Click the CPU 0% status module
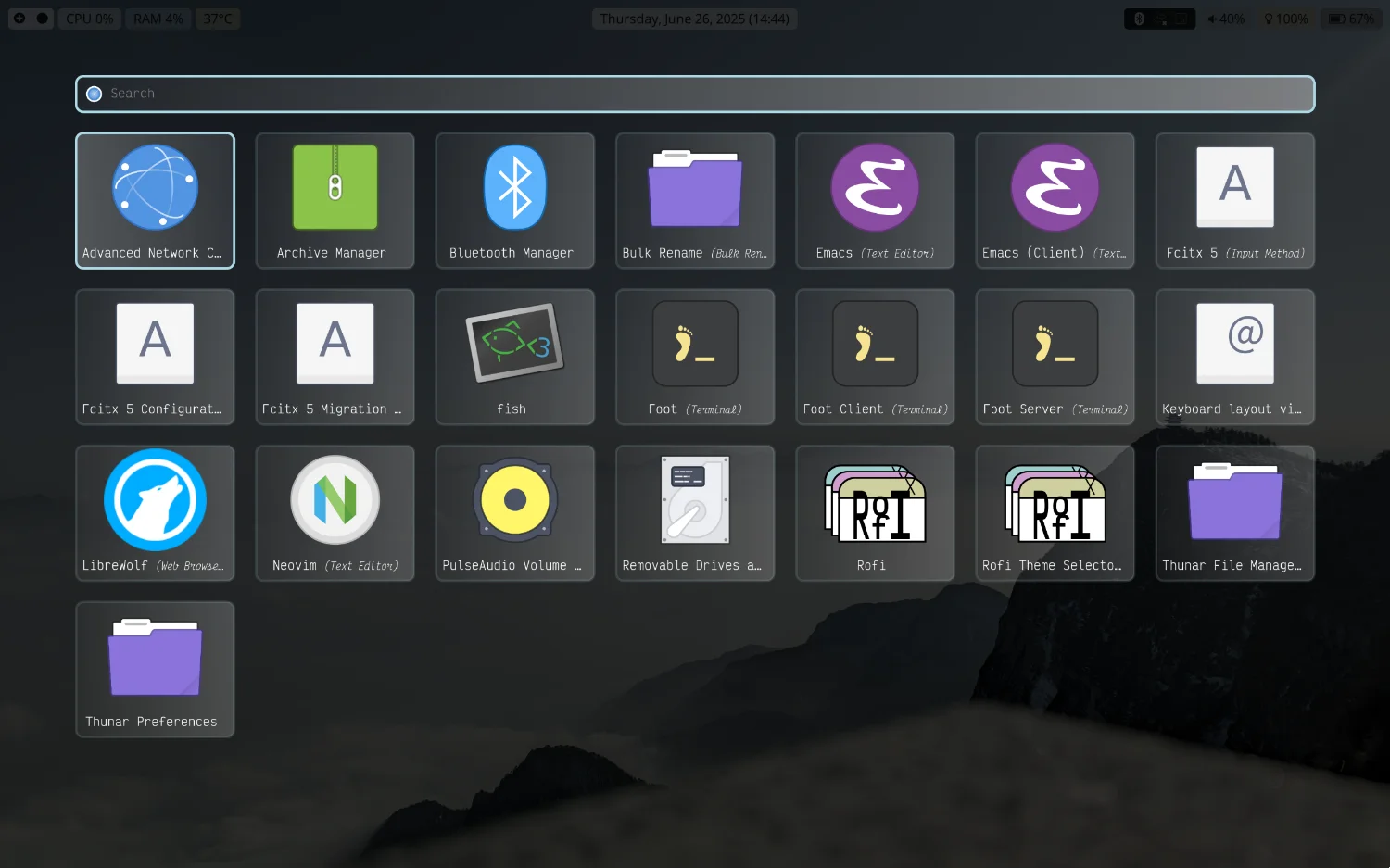The height and width of the screenshot is (868, 1390). [90, 19]
